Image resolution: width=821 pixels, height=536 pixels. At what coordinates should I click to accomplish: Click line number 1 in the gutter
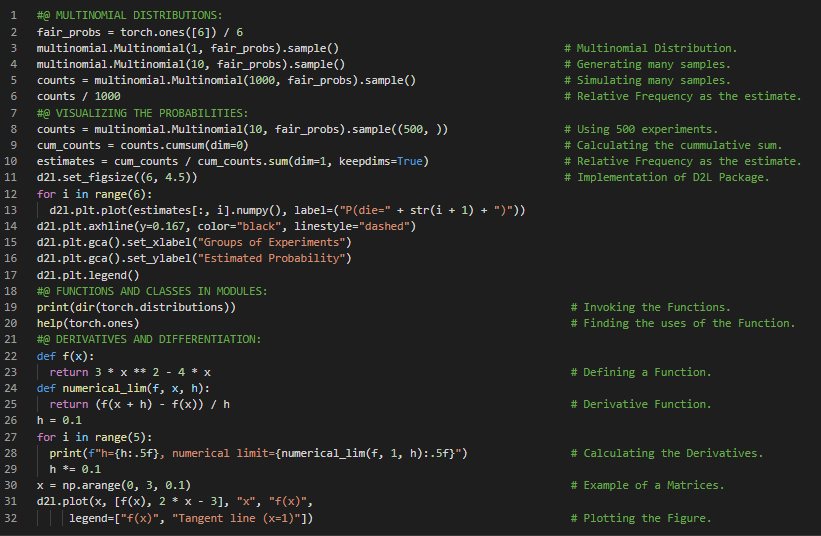coord(14,15)
